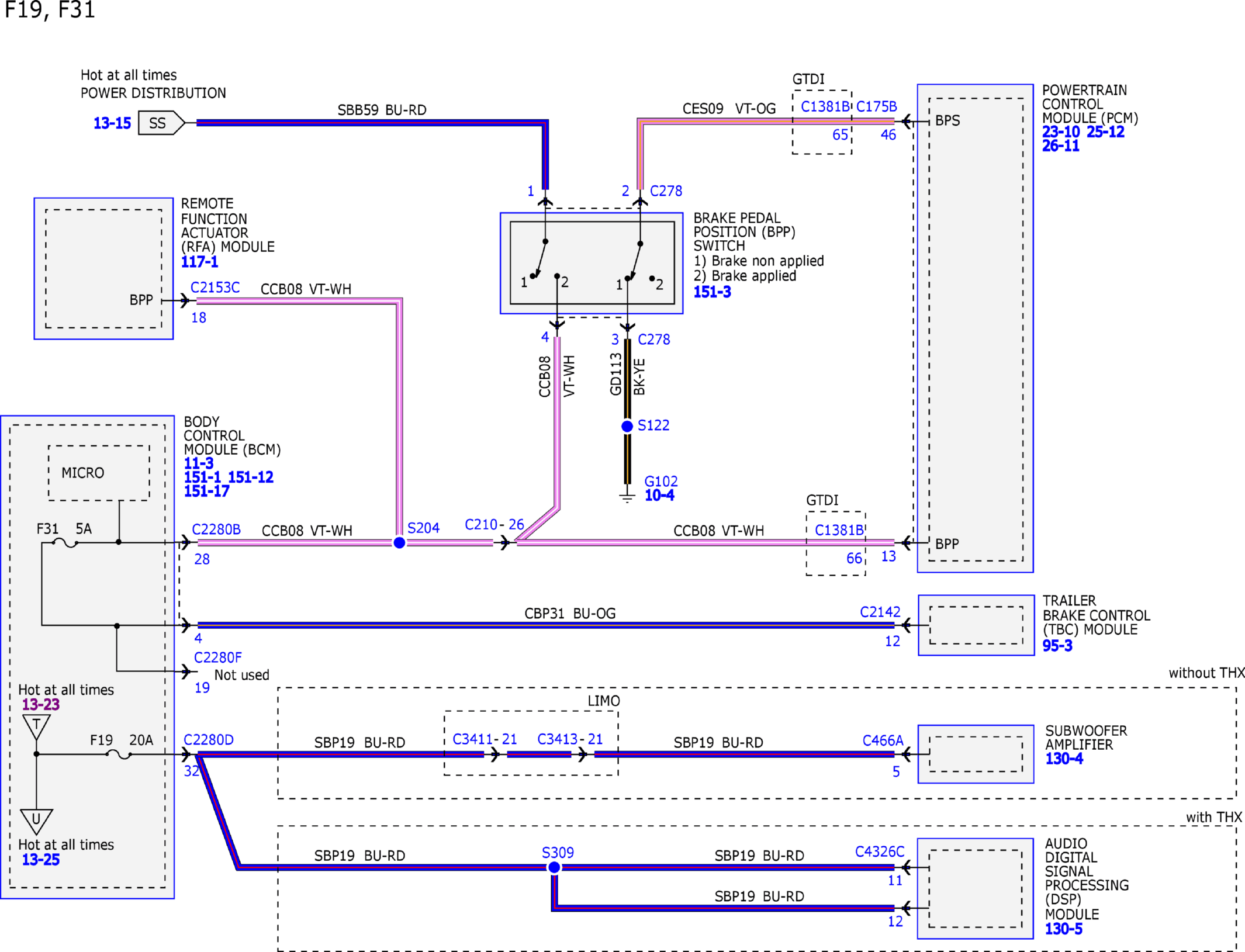
Task: Open page reference 13-15 link
Action: point(112,123)
